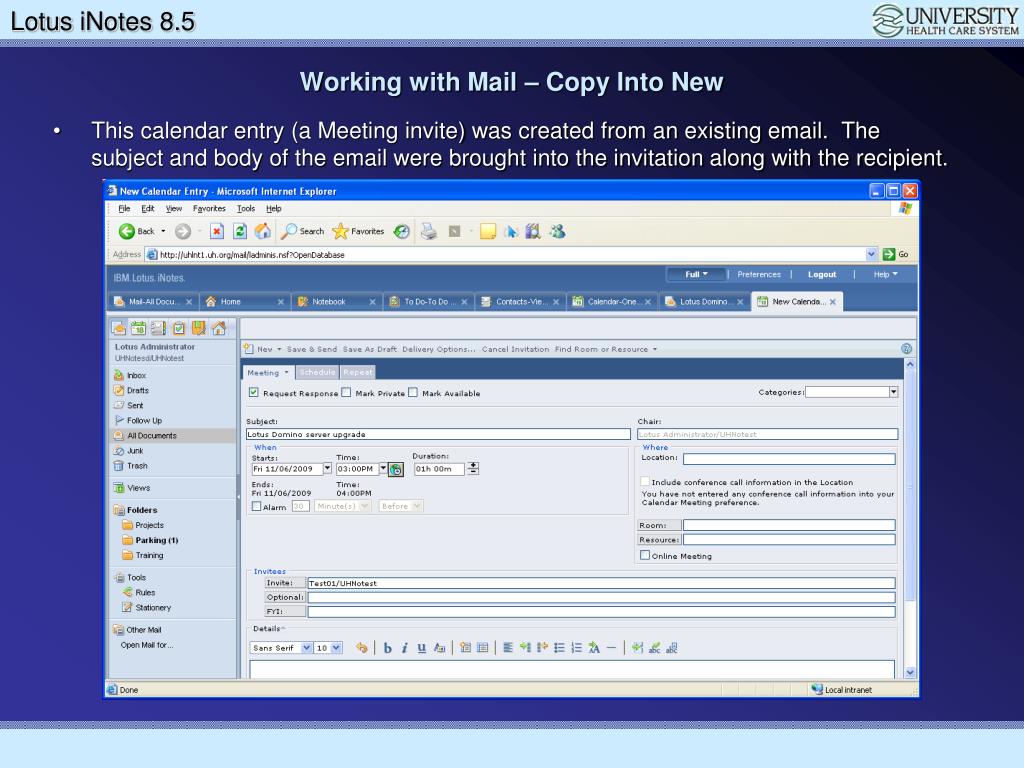Open the Sans Serif font dropdown

pyautogui.click(x=306, y=648)
